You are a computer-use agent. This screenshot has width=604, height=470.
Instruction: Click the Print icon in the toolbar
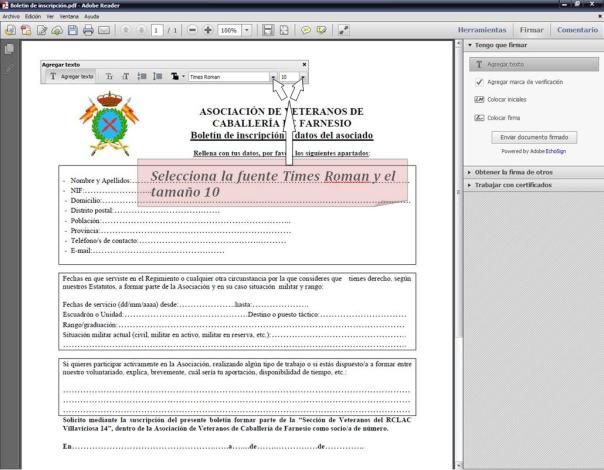[x=90, y=31]
